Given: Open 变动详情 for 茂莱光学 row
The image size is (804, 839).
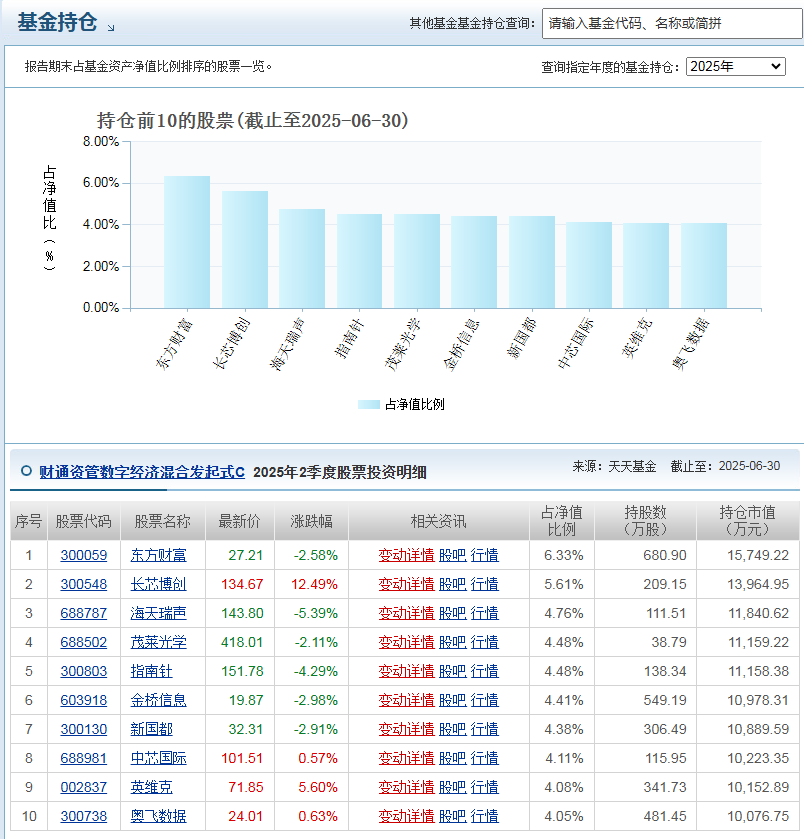Looking at the screenshot, I should pyautogui.click(x=407, y=642).
